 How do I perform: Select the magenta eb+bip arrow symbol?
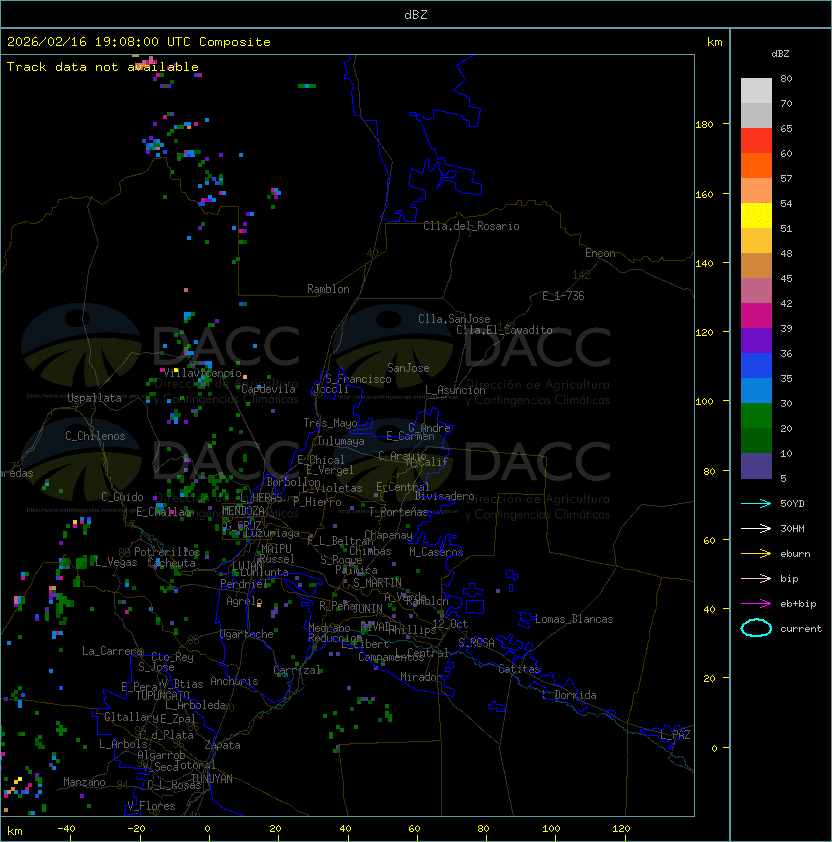(756, 603)
